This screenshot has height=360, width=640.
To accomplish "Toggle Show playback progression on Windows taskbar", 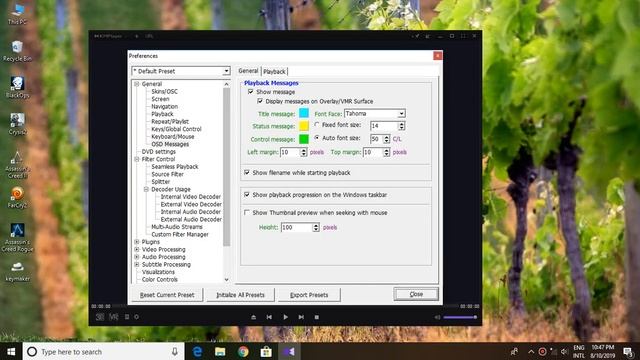I will tap(247, 195).
